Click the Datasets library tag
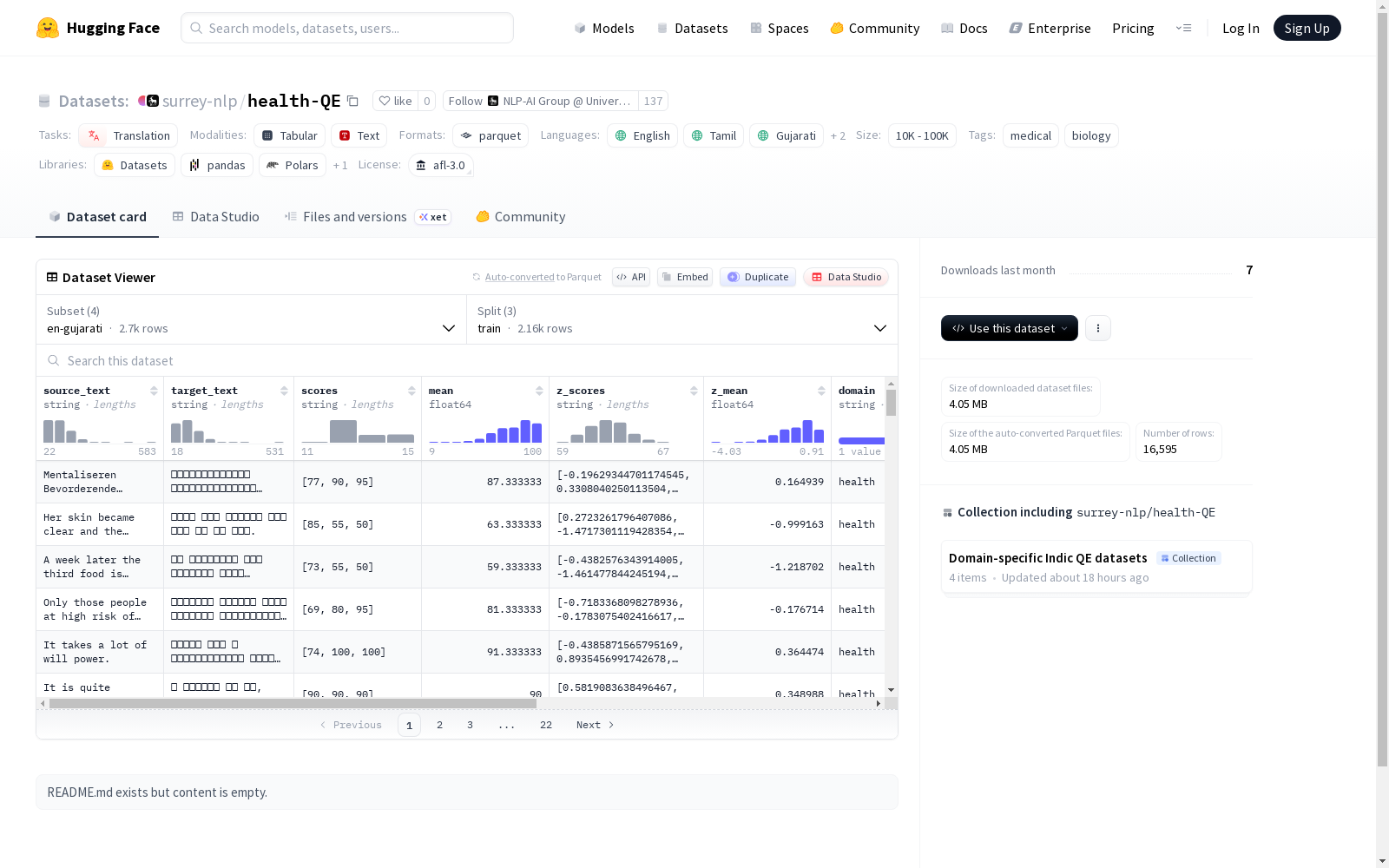The width and height of the screenshot is (1389, 868). (x=135, y=165)
